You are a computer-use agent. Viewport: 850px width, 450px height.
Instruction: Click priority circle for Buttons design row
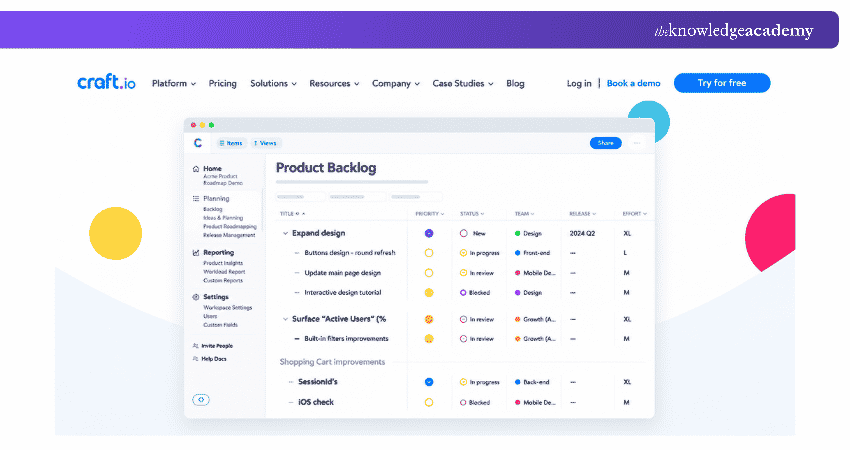(x=429, y=253)
